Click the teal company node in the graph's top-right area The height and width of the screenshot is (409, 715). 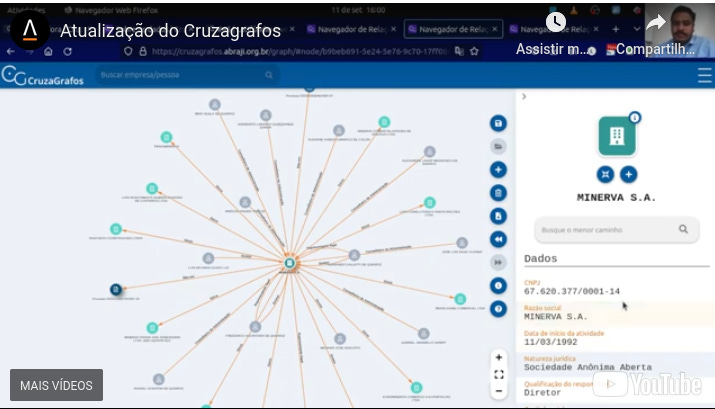click(384, 122)
